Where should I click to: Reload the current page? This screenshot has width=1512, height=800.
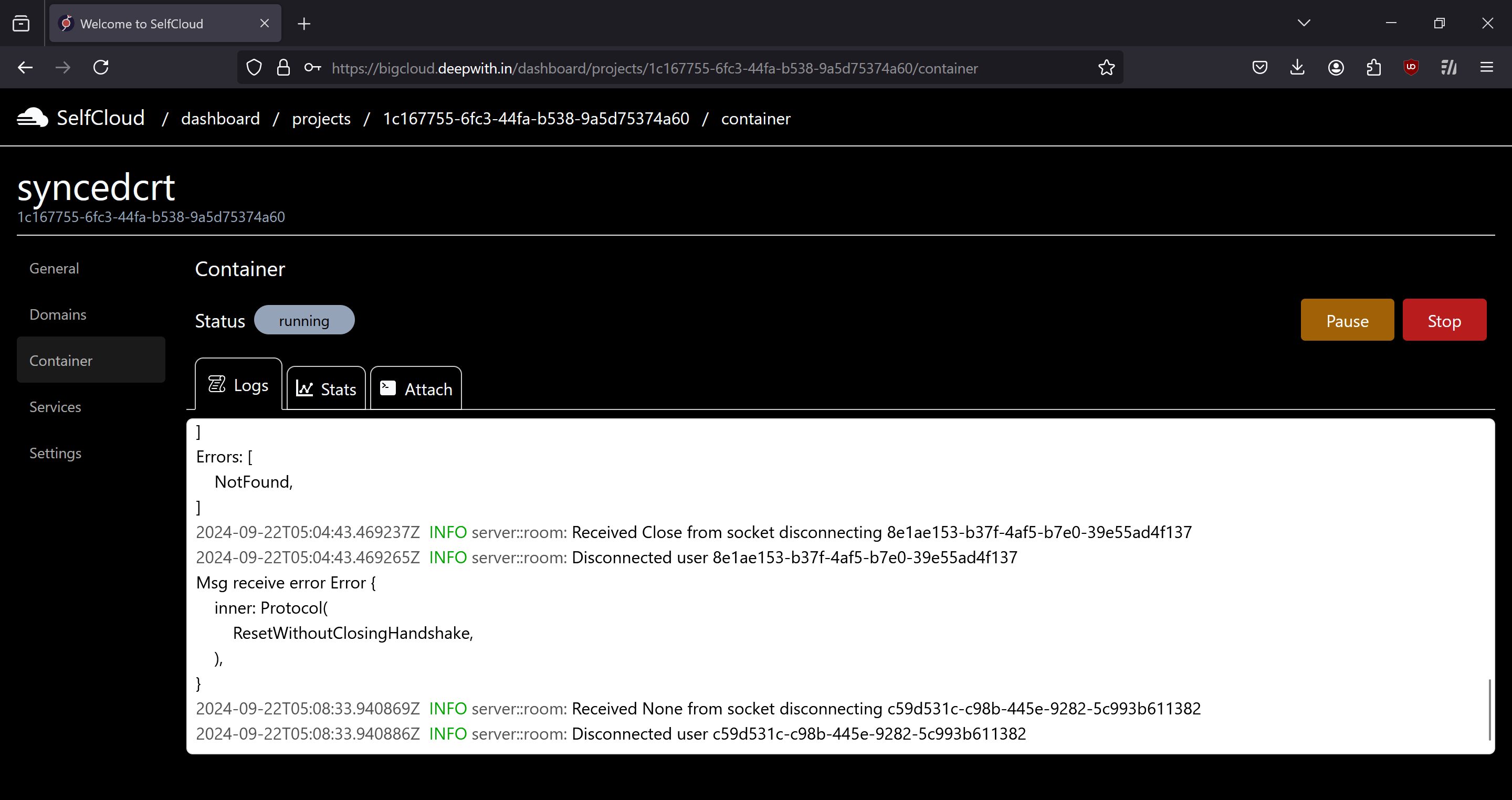tap(100, 67)
